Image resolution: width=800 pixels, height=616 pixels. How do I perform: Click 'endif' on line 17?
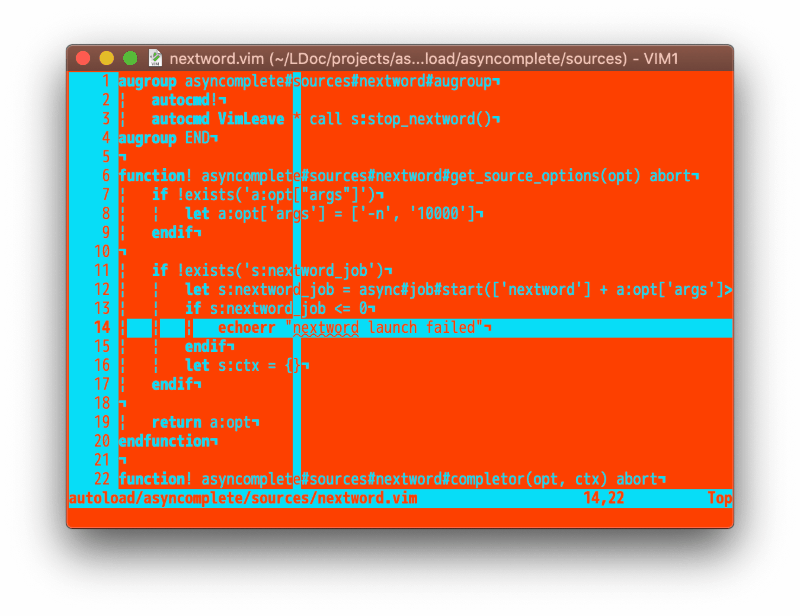point(172,384)
